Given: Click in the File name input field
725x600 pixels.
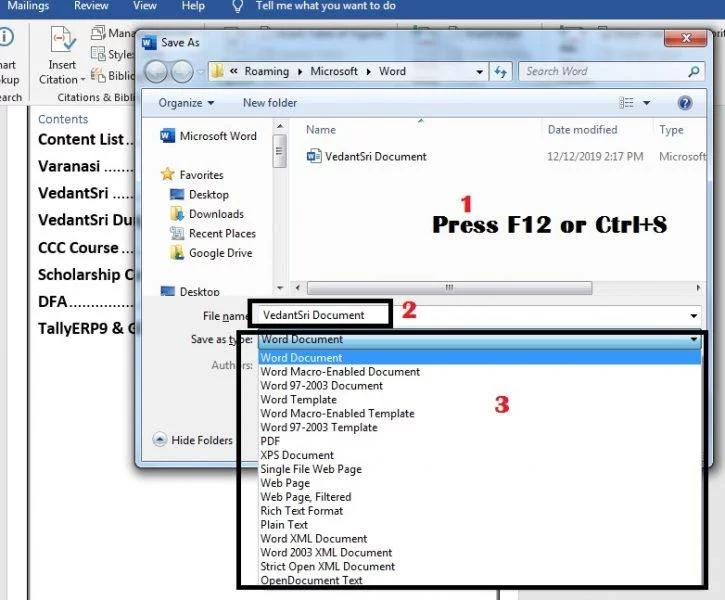Looking at the screenshot, I should [479, 316].
